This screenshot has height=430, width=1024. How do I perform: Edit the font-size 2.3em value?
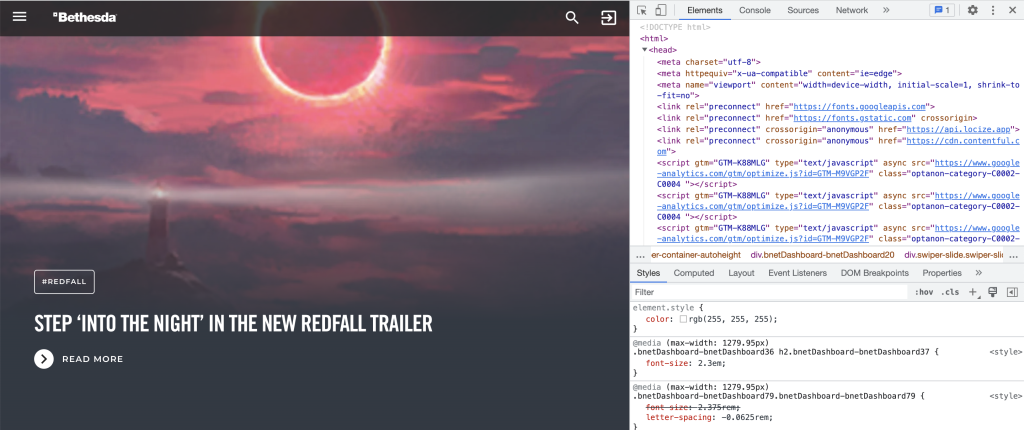click(708, 363)
